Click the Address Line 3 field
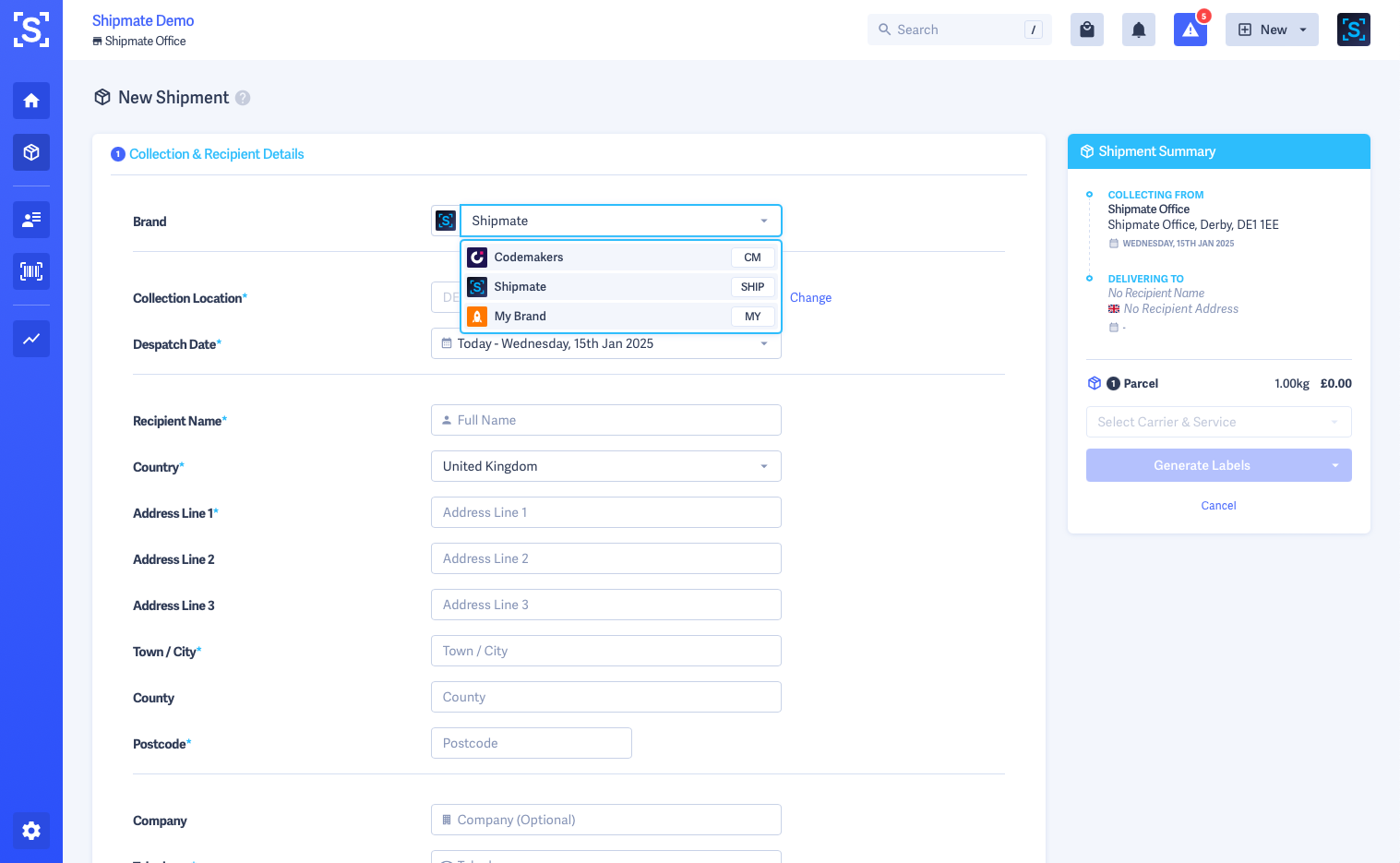1400x863 pixels. pos(606,605)
